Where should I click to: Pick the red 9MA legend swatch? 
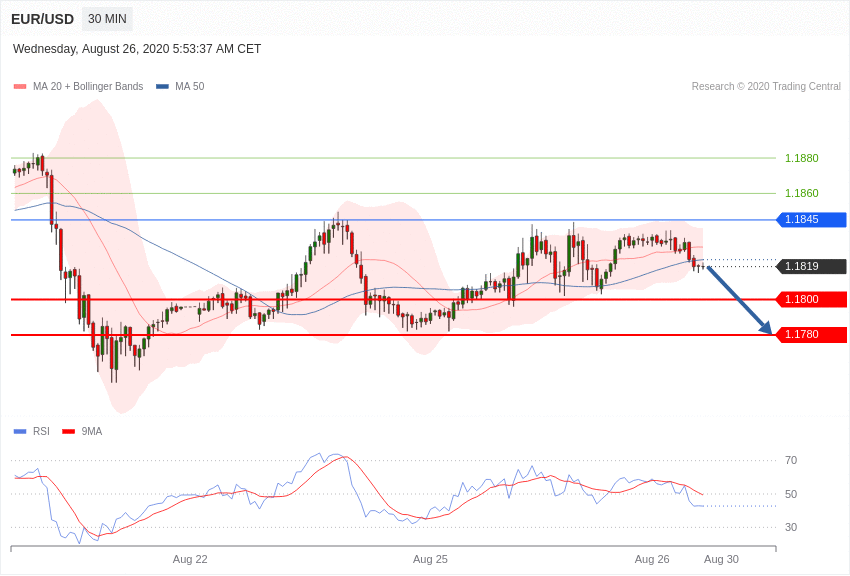click(x=69, y=431)
